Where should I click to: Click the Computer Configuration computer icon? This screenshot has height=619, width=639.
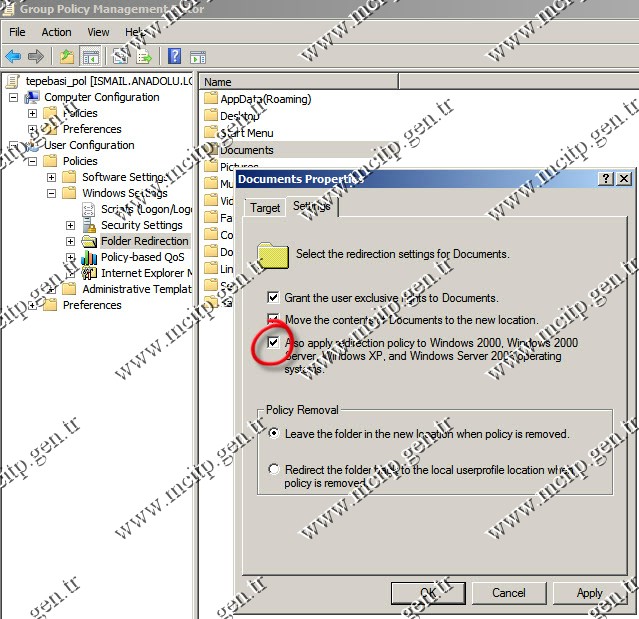tap(32, 97)
